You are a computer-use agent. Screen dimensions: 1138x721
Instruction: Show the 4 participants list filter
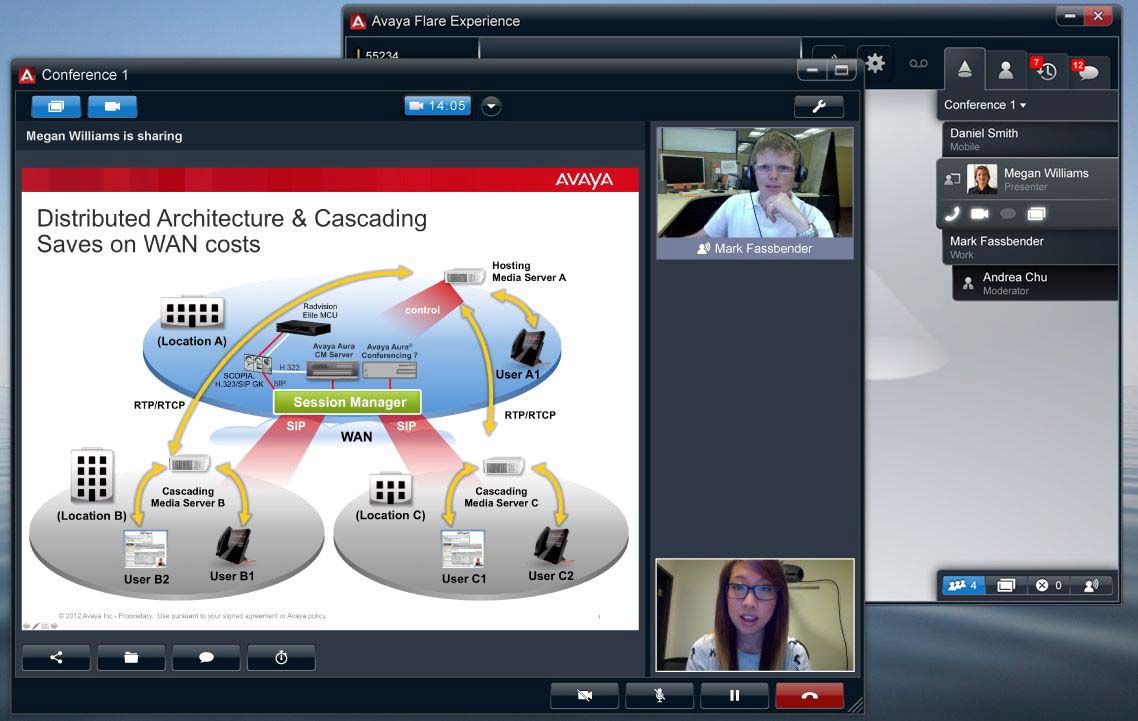963,585
